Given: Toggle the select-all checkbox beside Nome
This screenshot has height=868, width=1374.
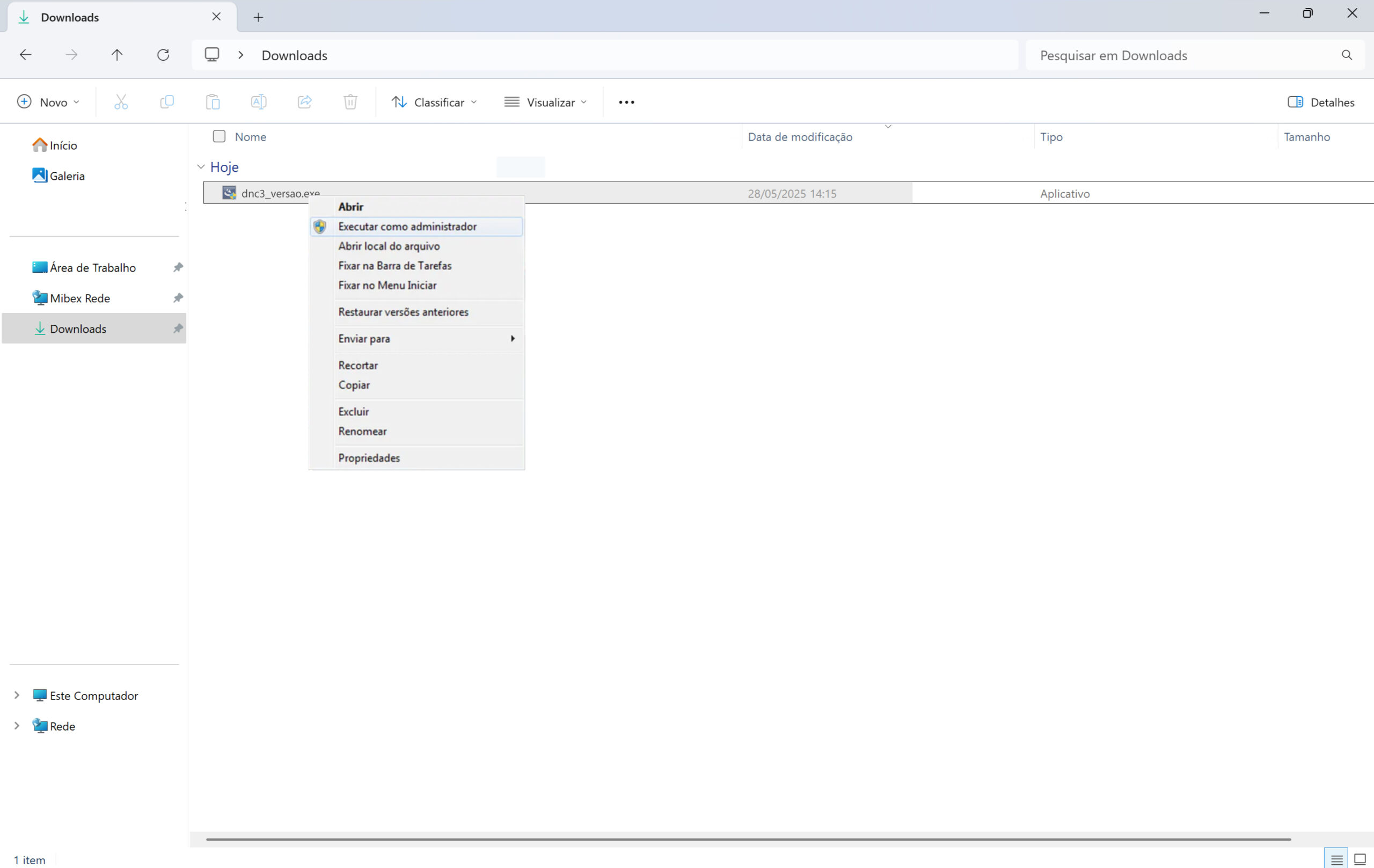Looking at the screenshot, I should coord(219,136).
